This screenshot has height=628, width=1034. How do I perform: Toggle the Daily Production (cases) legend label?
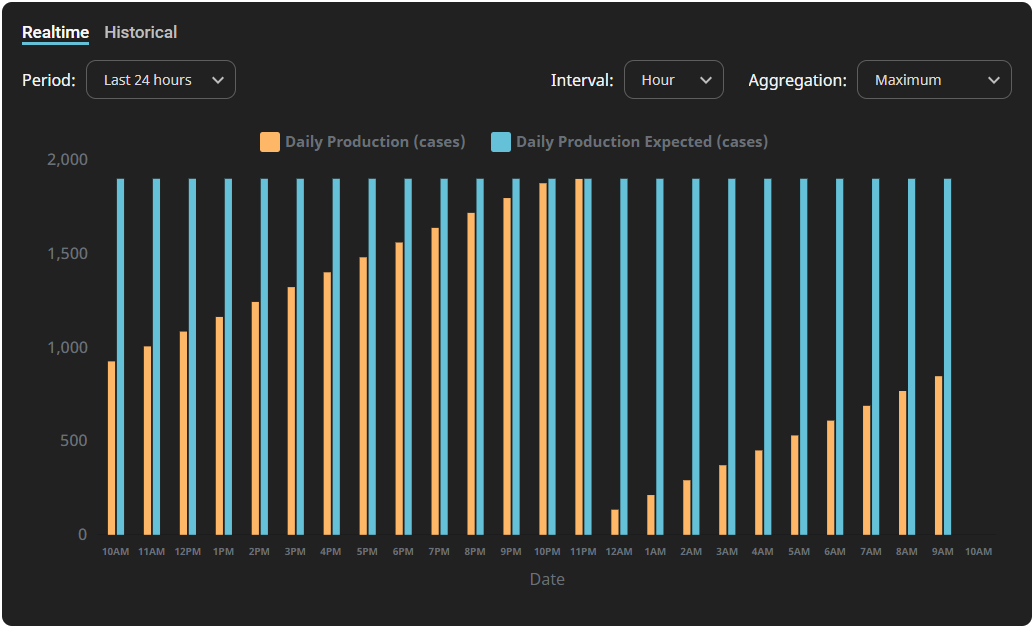click(x=375, y=142)
